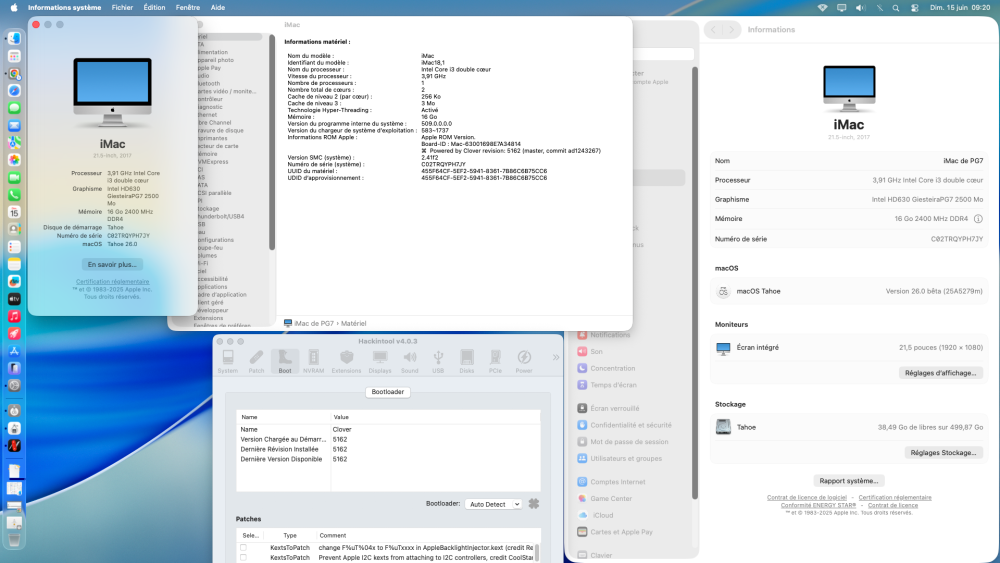Open the Power tab in Hackintool
Viewport: 1000px width, 563px height.
[524, 362]
